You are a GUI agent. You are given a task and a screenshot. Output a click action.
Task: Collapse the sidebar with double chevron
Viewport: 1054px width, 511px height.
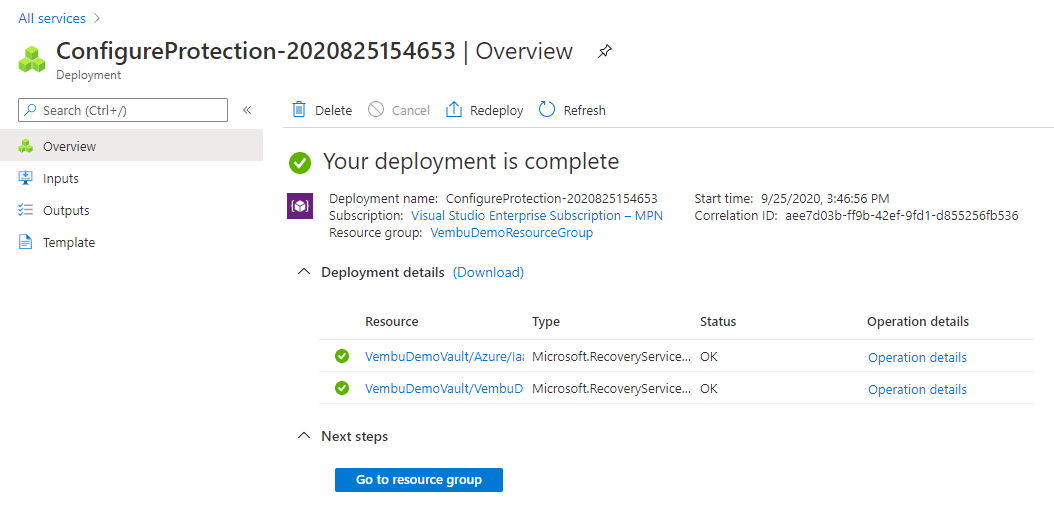[x=247, y=110]
